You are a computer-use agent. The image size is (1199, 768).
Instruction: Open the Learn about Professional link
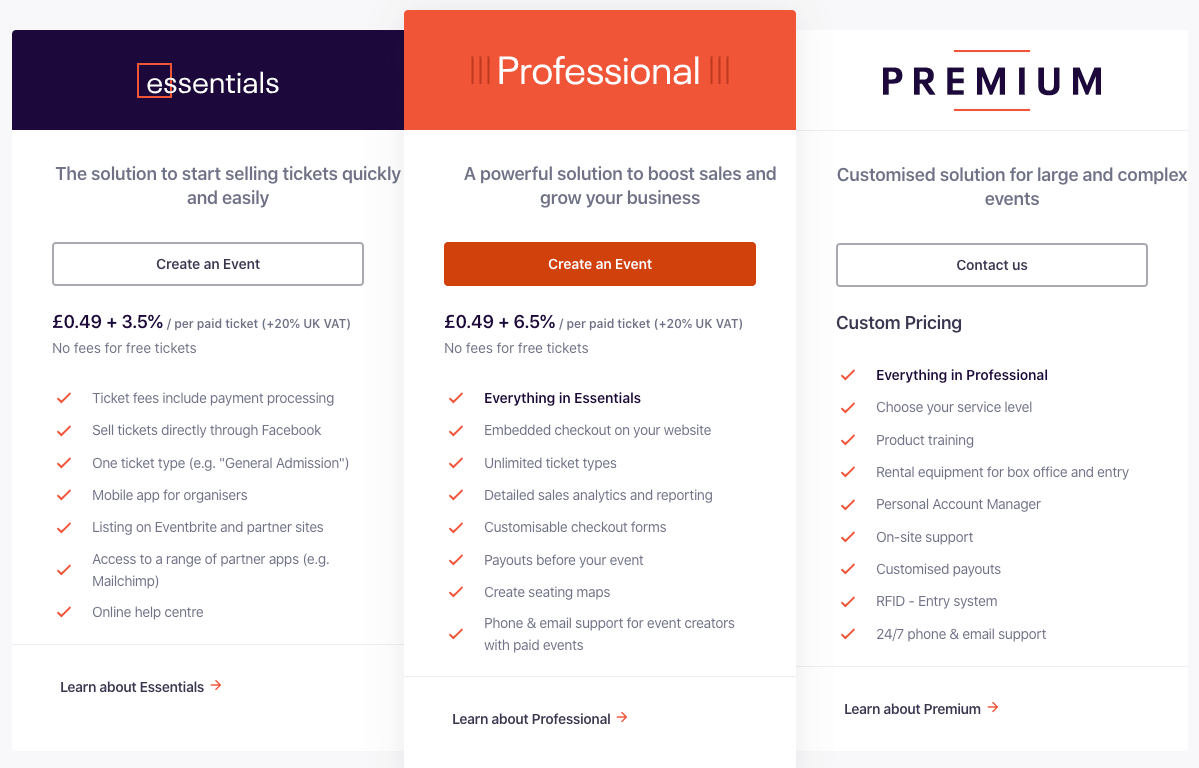tap(531, 719)
